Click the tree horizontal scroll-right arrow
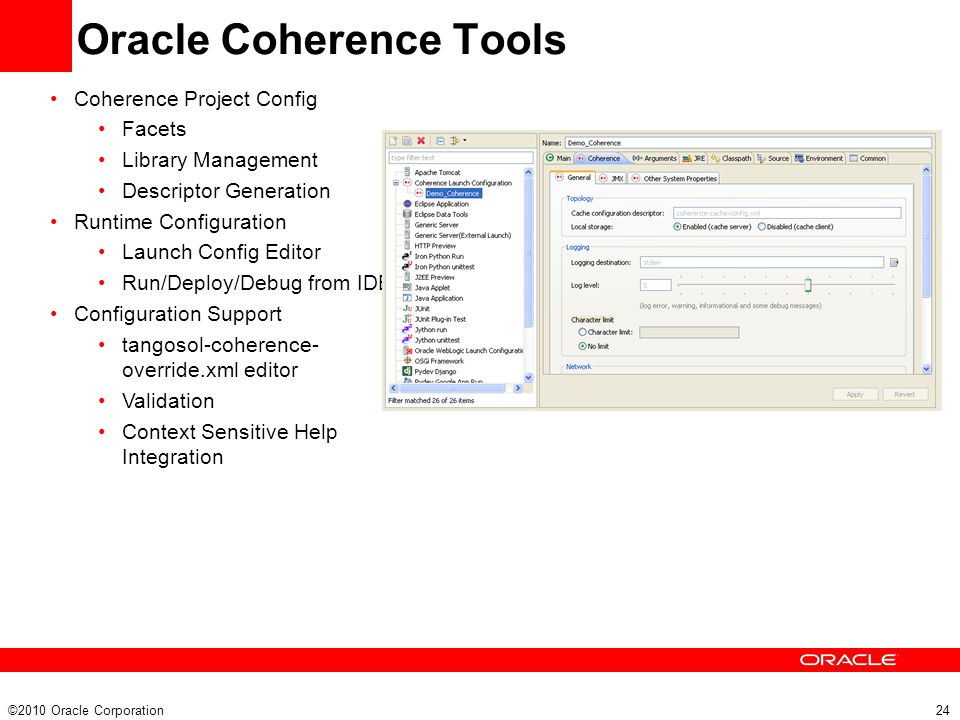The width and height of the screenshot is (960, 720). pos(518,388)
